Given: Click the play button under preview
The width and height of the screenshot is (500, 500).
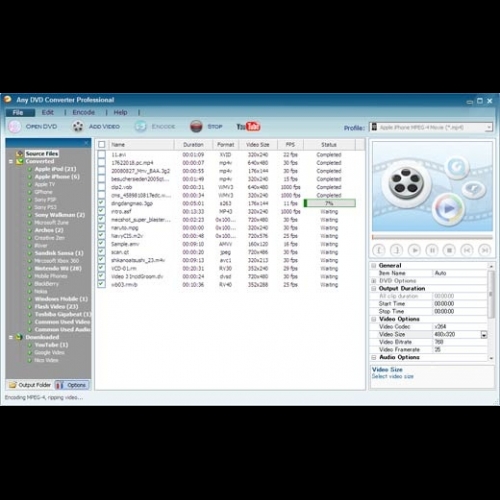Looking at the screenshot, I should pos(414,250).
